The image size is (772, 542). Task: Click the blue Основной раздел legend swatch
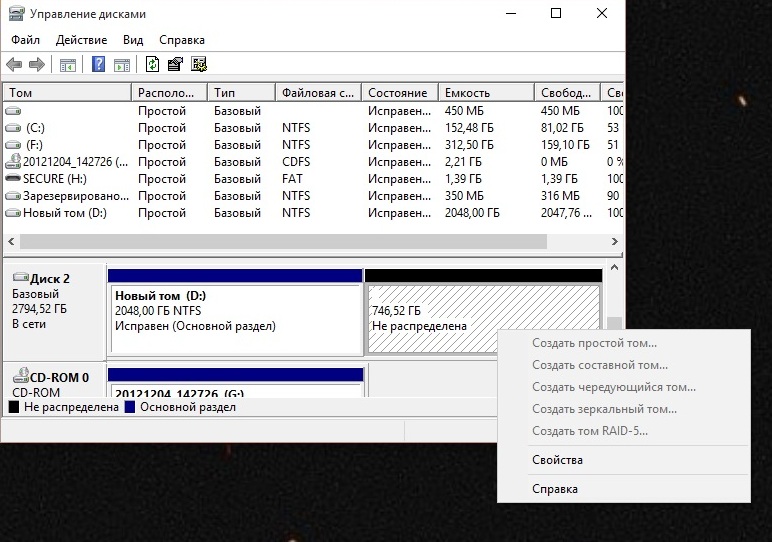(130, 407)
